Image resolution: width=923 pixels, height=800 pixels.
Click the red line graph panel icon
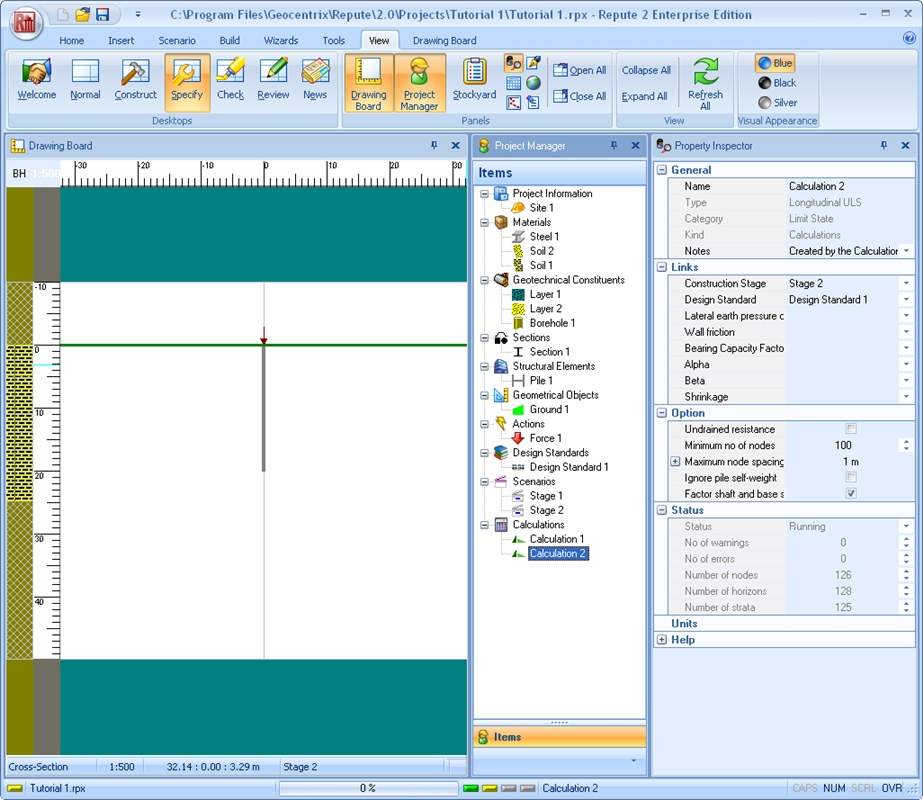point(513,102)
